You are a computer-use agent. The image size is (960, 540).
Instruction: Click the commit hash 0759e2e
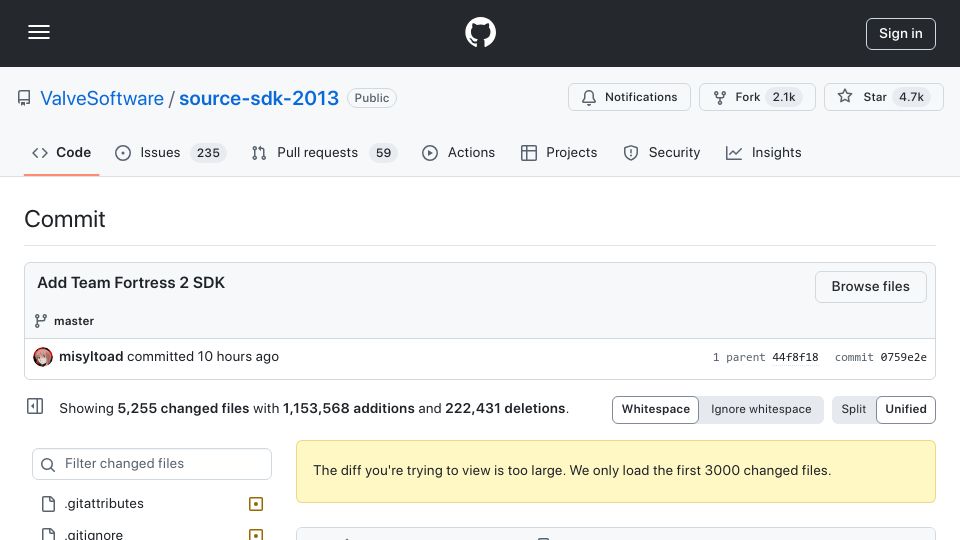(x=903, y=357)
